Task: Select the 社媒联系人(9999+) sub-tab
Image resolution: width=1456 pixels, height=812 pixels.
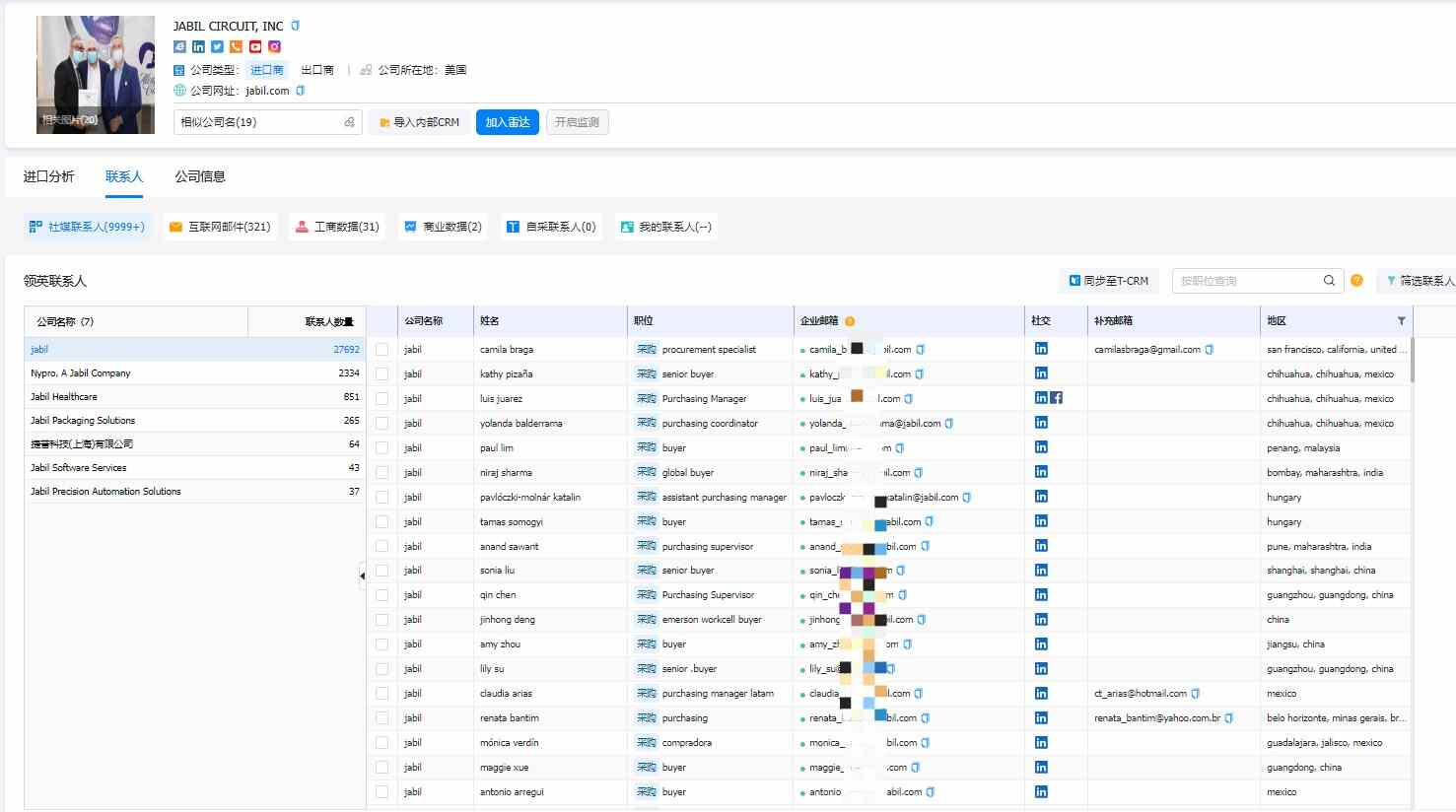Action: [87, 227]
